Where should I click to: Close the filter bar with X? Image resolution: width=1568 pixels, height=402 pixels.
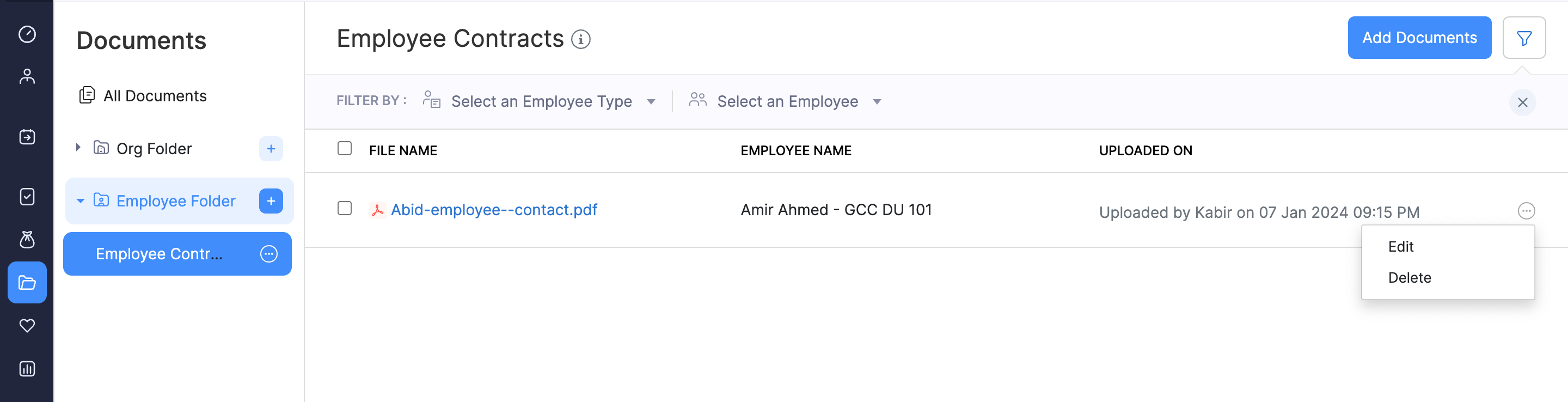pos(1522,102)
